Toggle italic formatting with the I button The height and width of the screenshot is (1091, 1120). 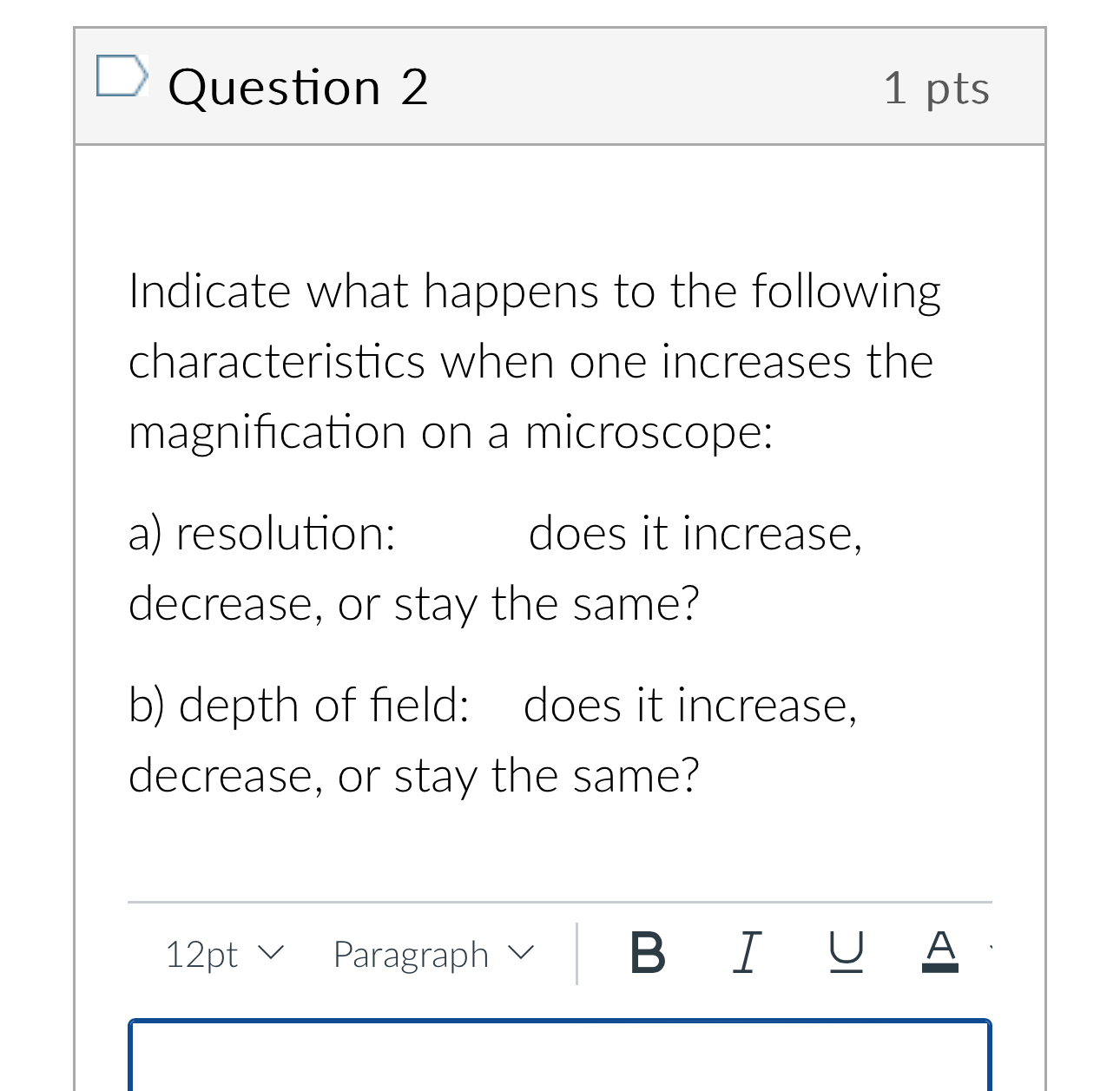pos(747,953)
